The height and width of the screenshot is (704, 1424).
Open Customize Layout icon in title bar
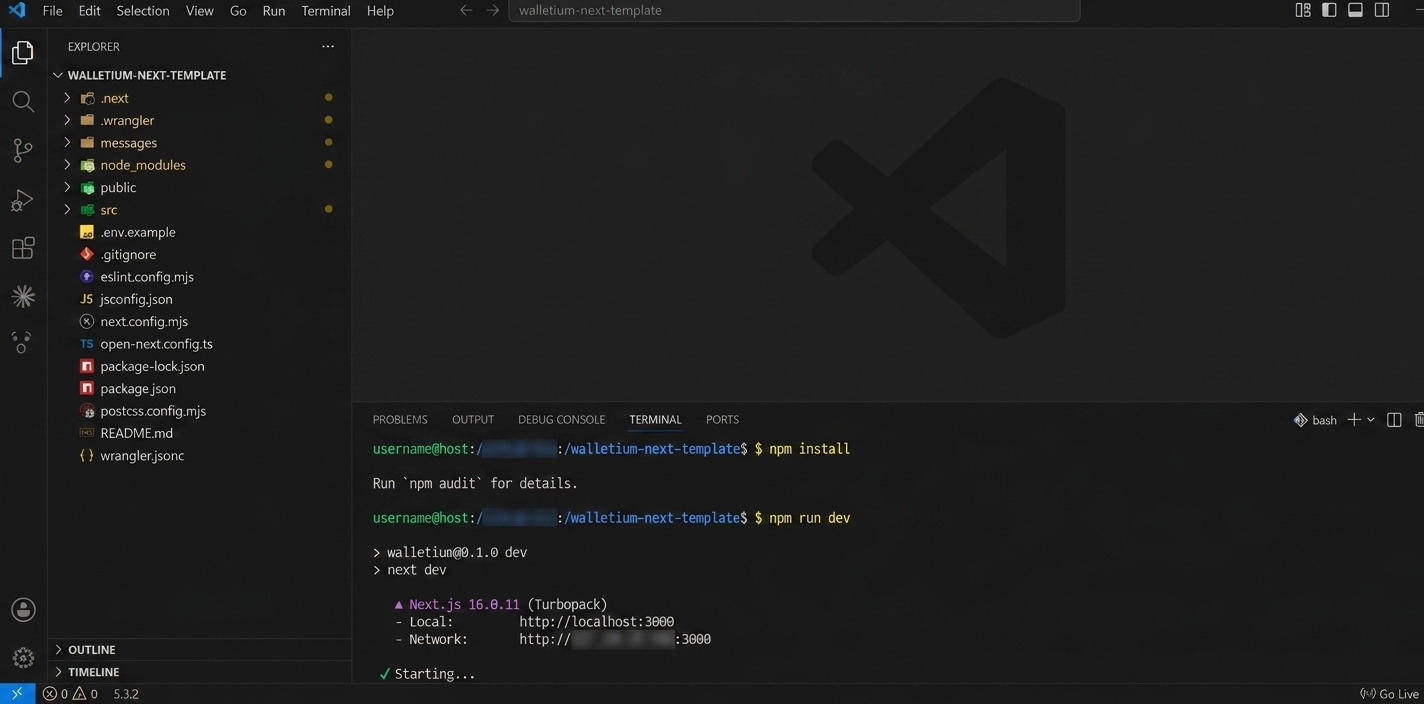[1303, 11]
